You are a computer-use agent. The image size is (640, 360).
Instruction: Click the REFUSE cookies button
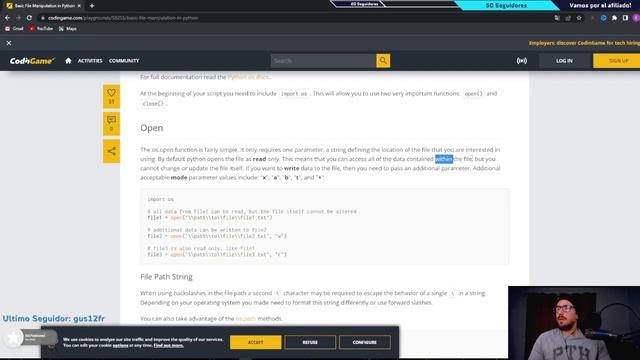(x=310, y=342)
